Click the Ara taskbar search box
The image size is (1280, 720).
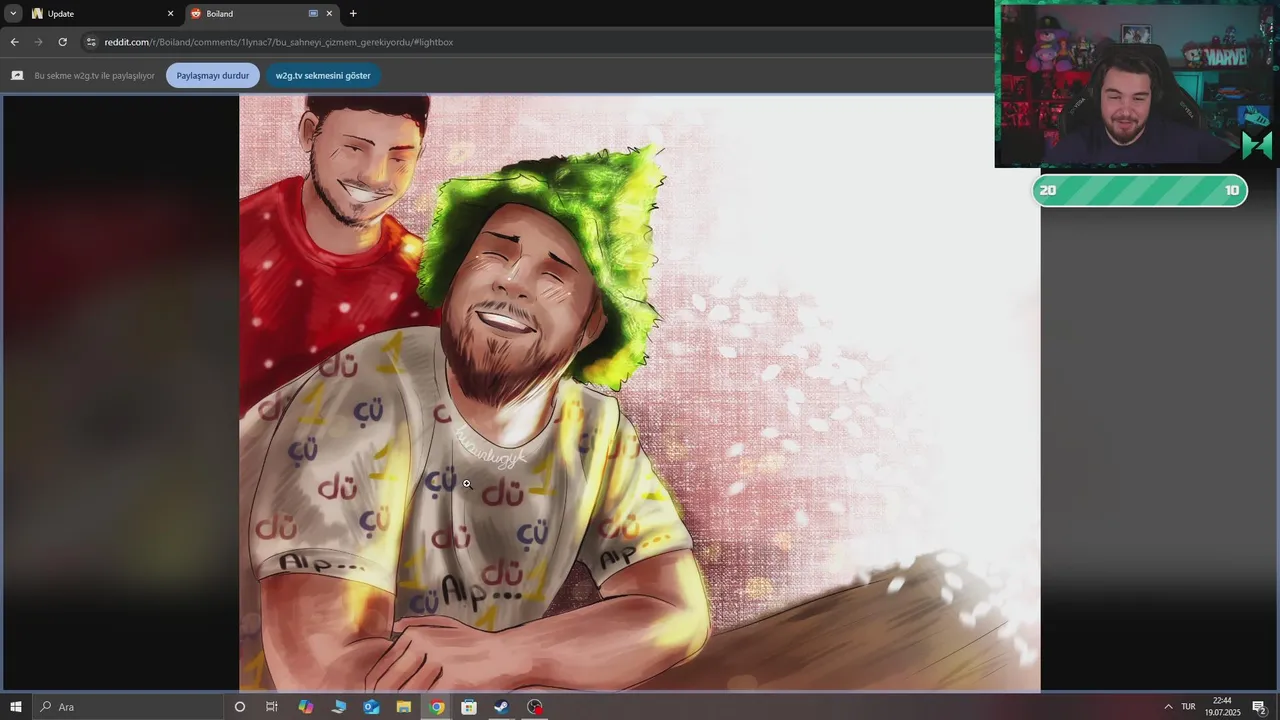click(128, 707)
